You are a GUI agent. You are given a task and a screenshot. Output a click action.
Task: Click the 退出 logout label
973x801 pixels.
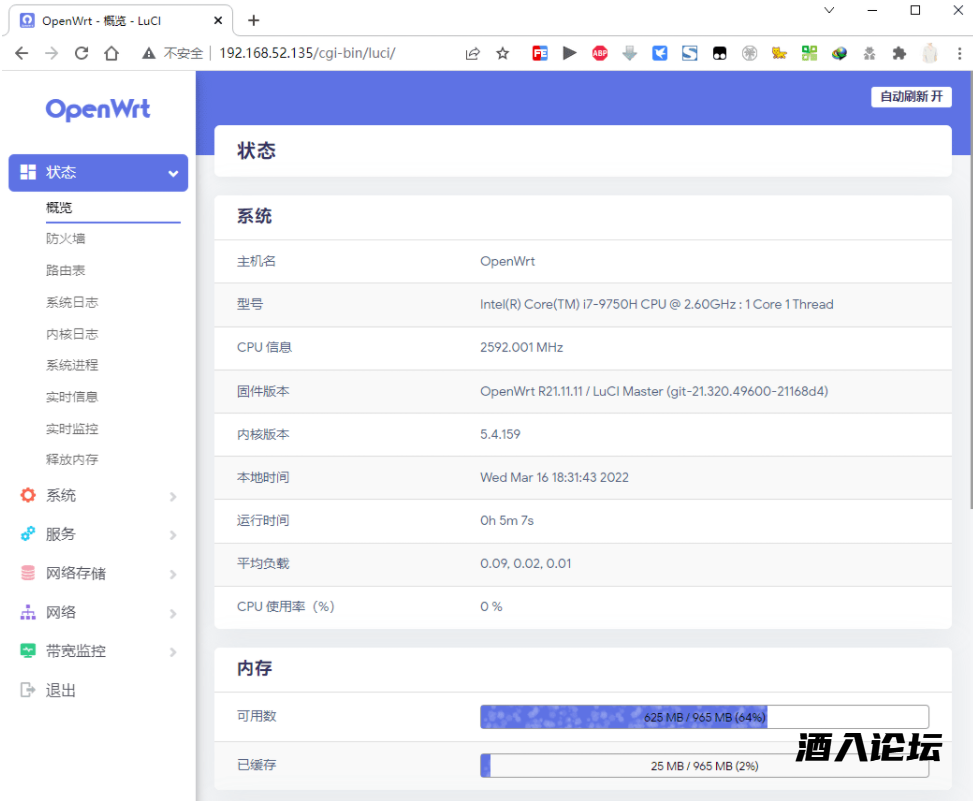(61, 691)
